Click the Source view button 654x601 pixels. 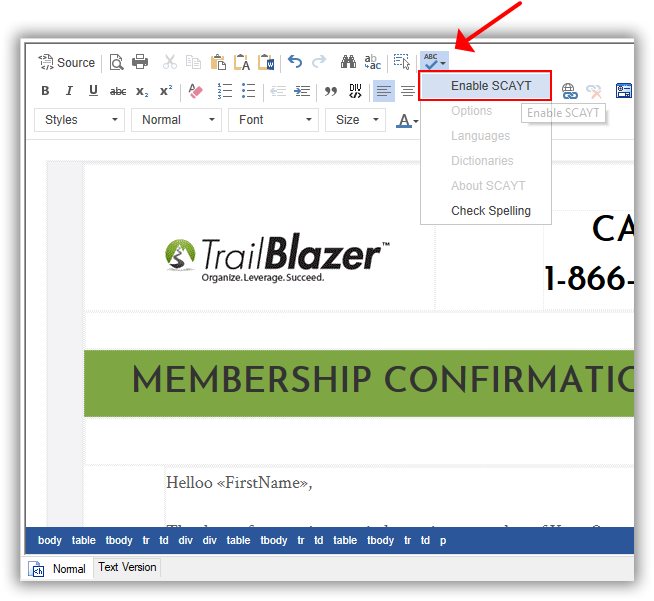tap(66, 62)
